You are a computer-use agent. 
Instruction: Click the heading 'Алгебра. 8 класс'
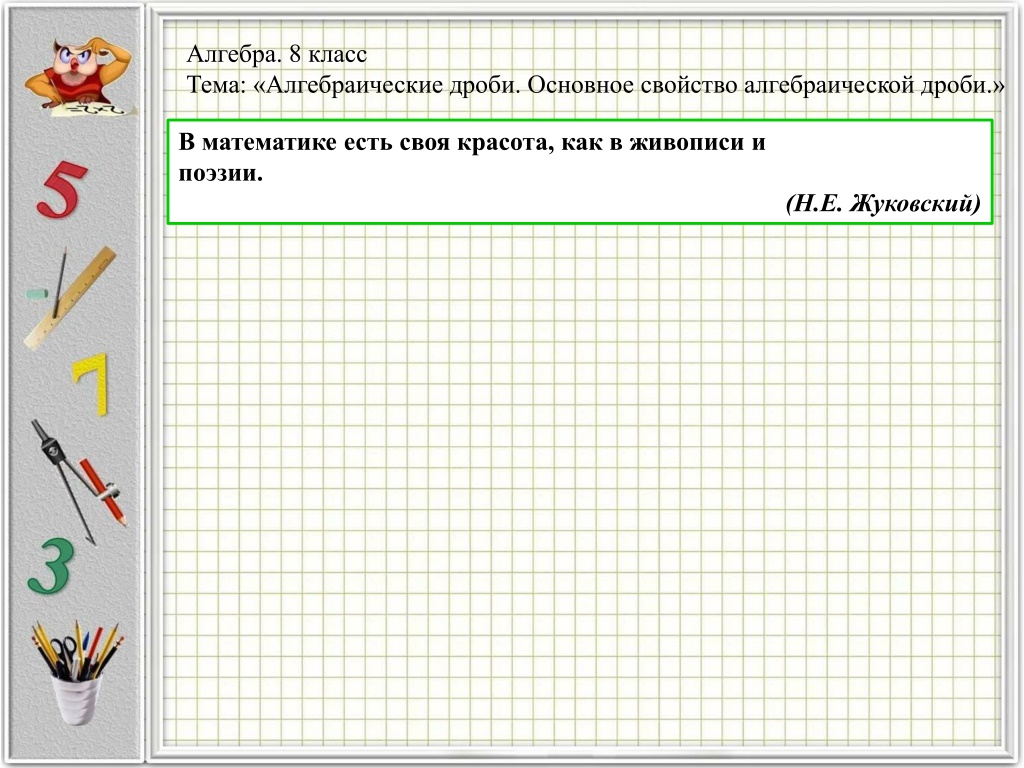point(276,54)
